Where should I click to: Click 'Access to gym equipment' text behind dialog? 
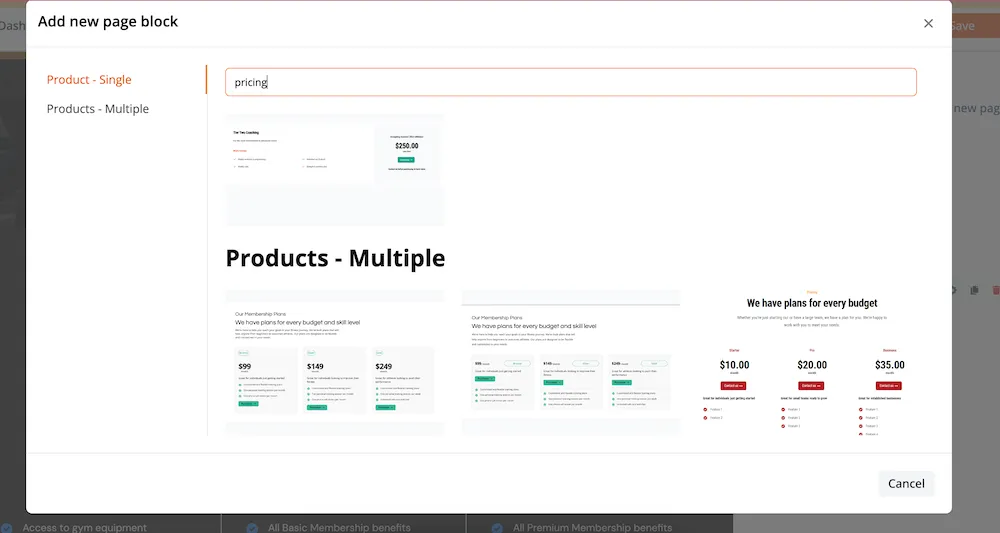85,527
